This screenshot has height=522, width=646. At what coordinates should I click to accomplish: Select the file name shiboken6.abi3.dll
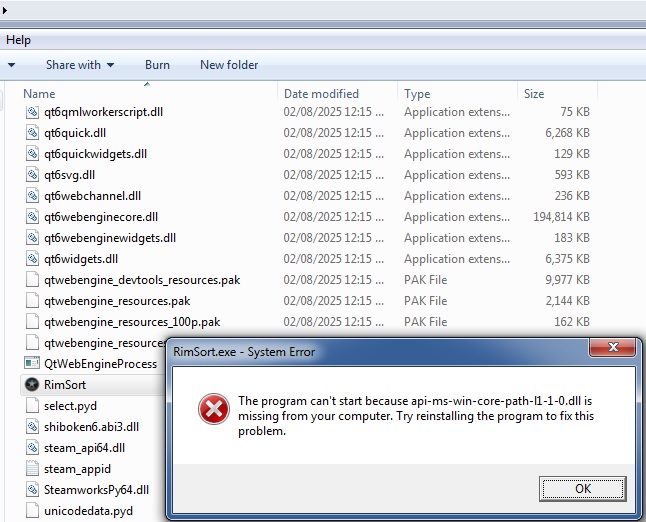pos(91,427)
